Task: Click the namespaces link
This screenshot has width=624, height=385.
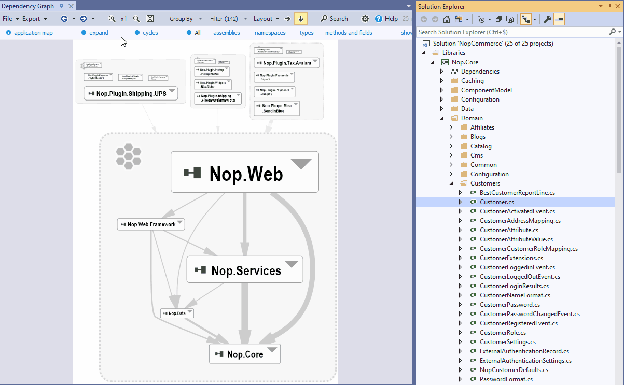Action: 270,33
